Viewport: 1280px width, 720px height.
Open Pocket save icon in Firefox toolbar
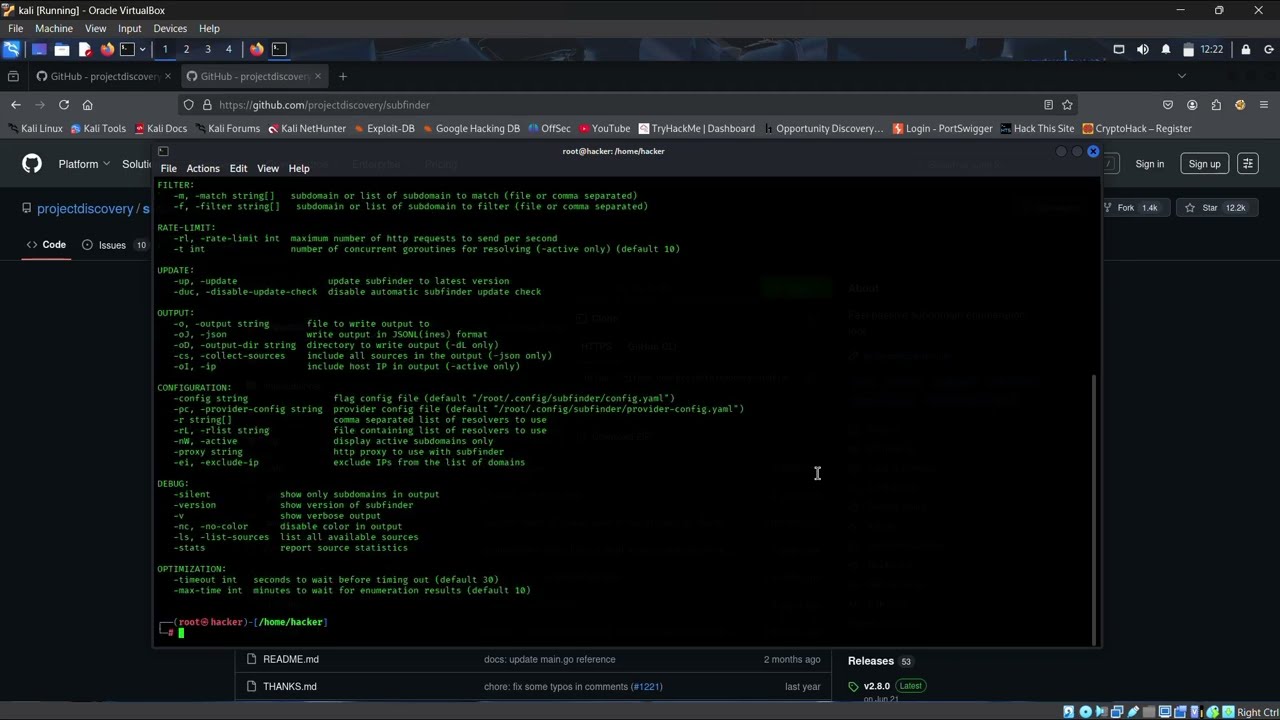pos(1168,105)
